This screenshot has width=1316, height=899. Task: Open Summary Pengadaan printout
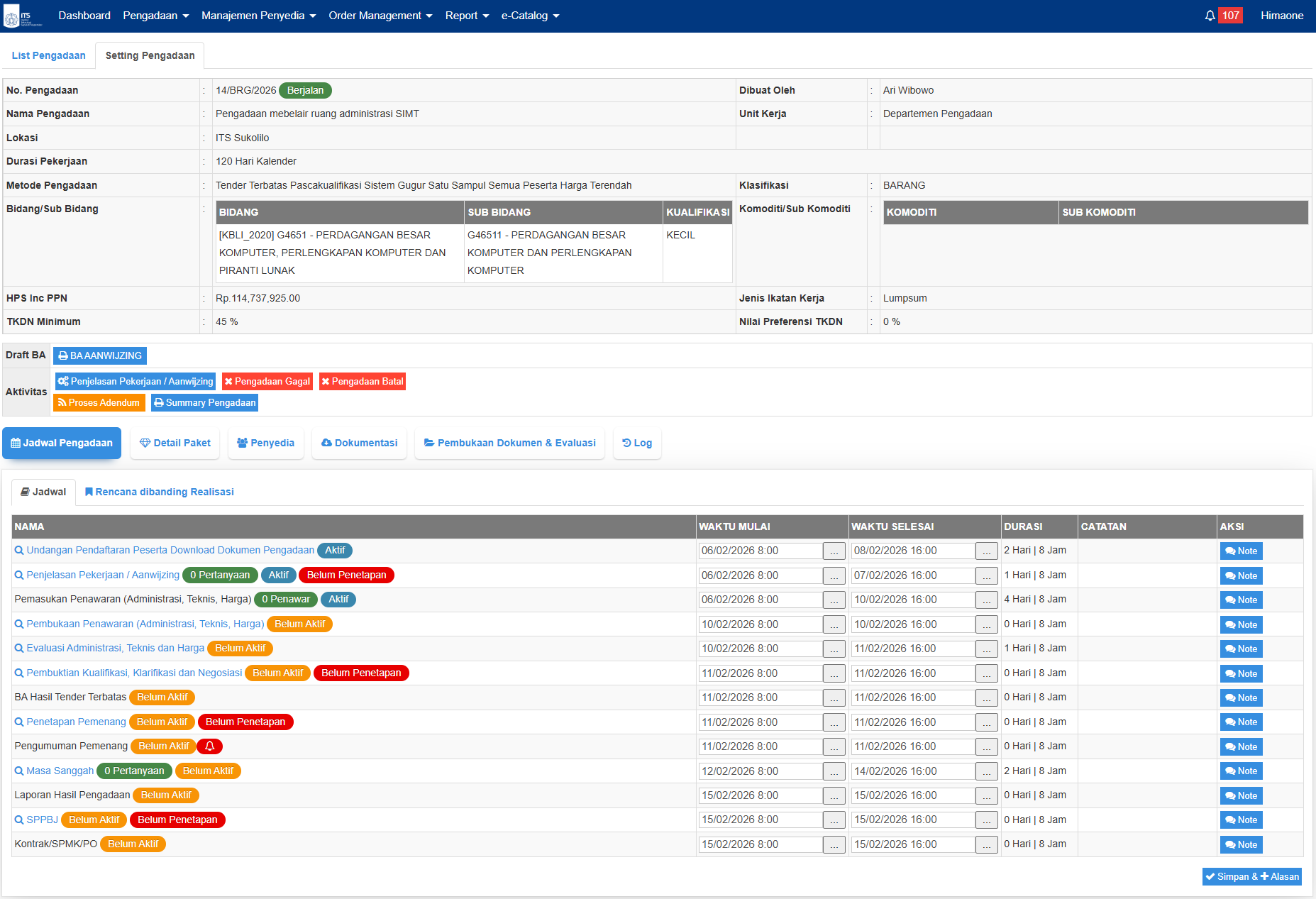204,403
